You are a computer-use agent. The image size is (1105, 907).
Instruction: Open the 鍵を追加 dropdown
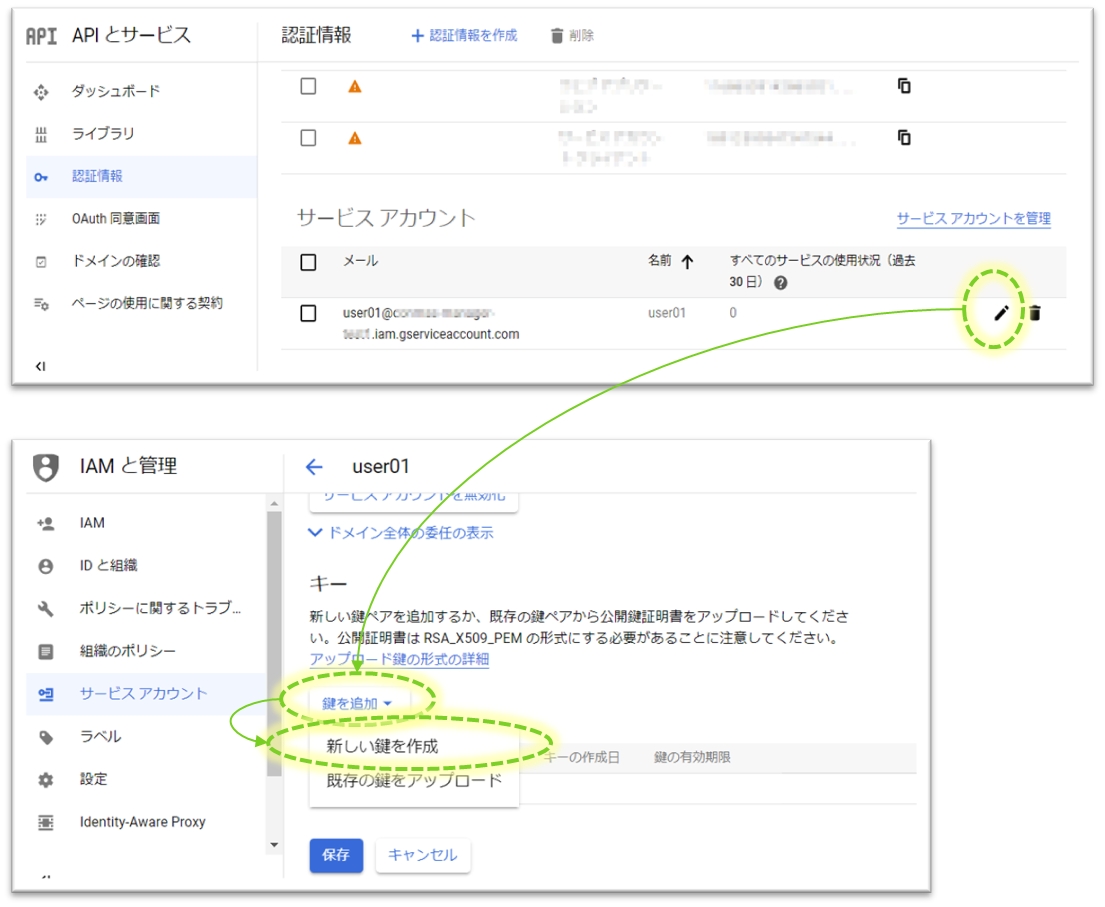(x=357, y=704)
